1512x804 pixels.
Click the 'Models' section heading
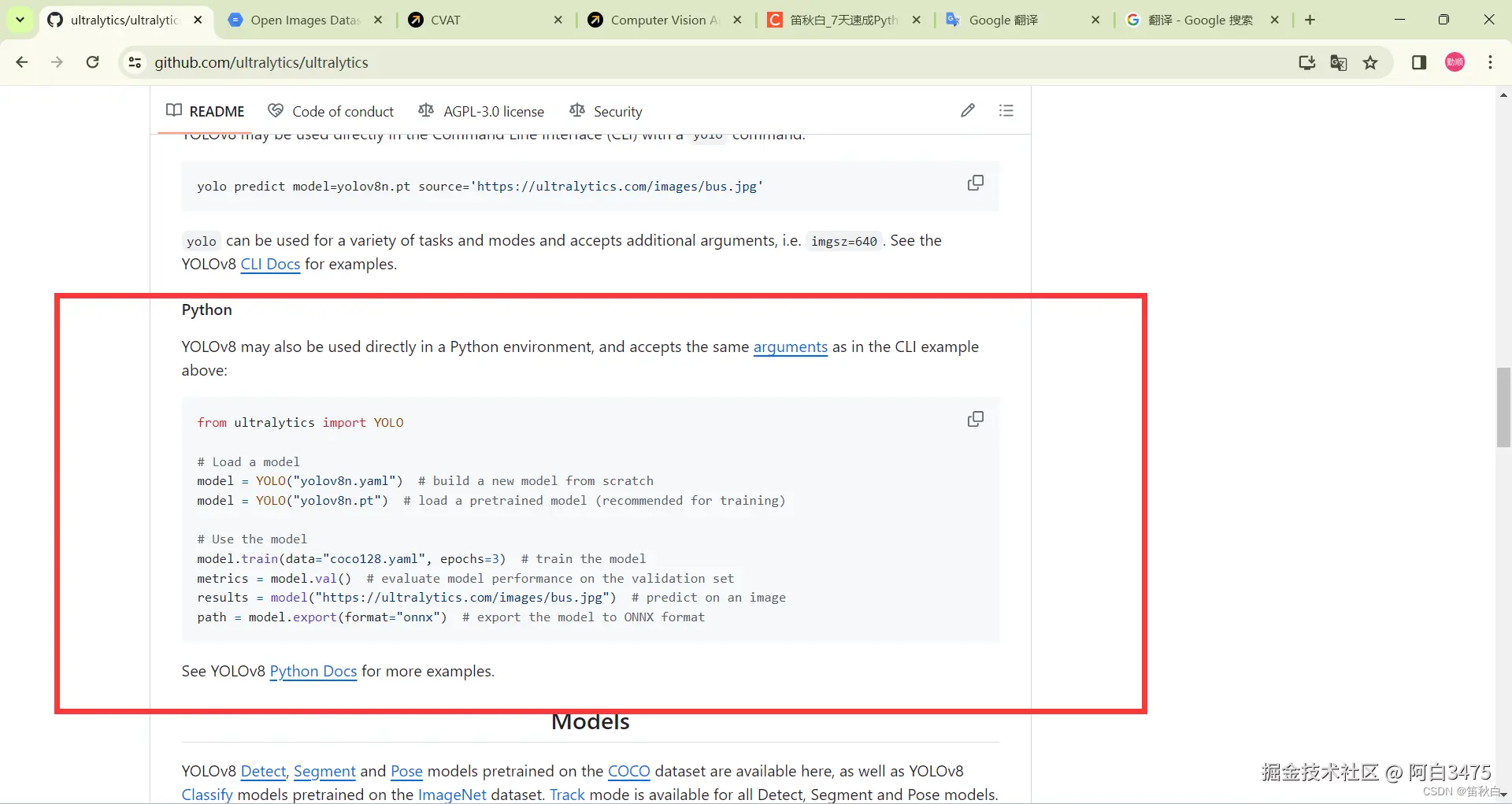[x=591, y=722]
